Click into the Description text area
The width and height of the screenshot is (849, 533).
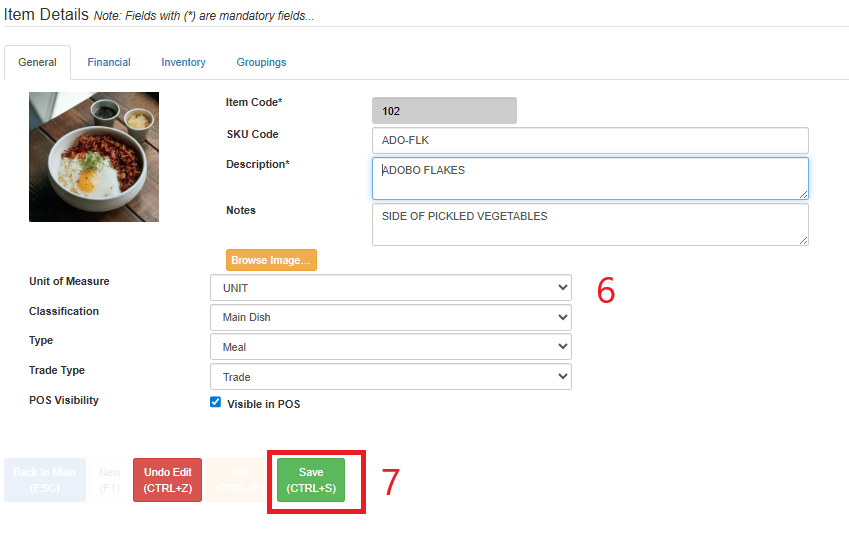590,178
